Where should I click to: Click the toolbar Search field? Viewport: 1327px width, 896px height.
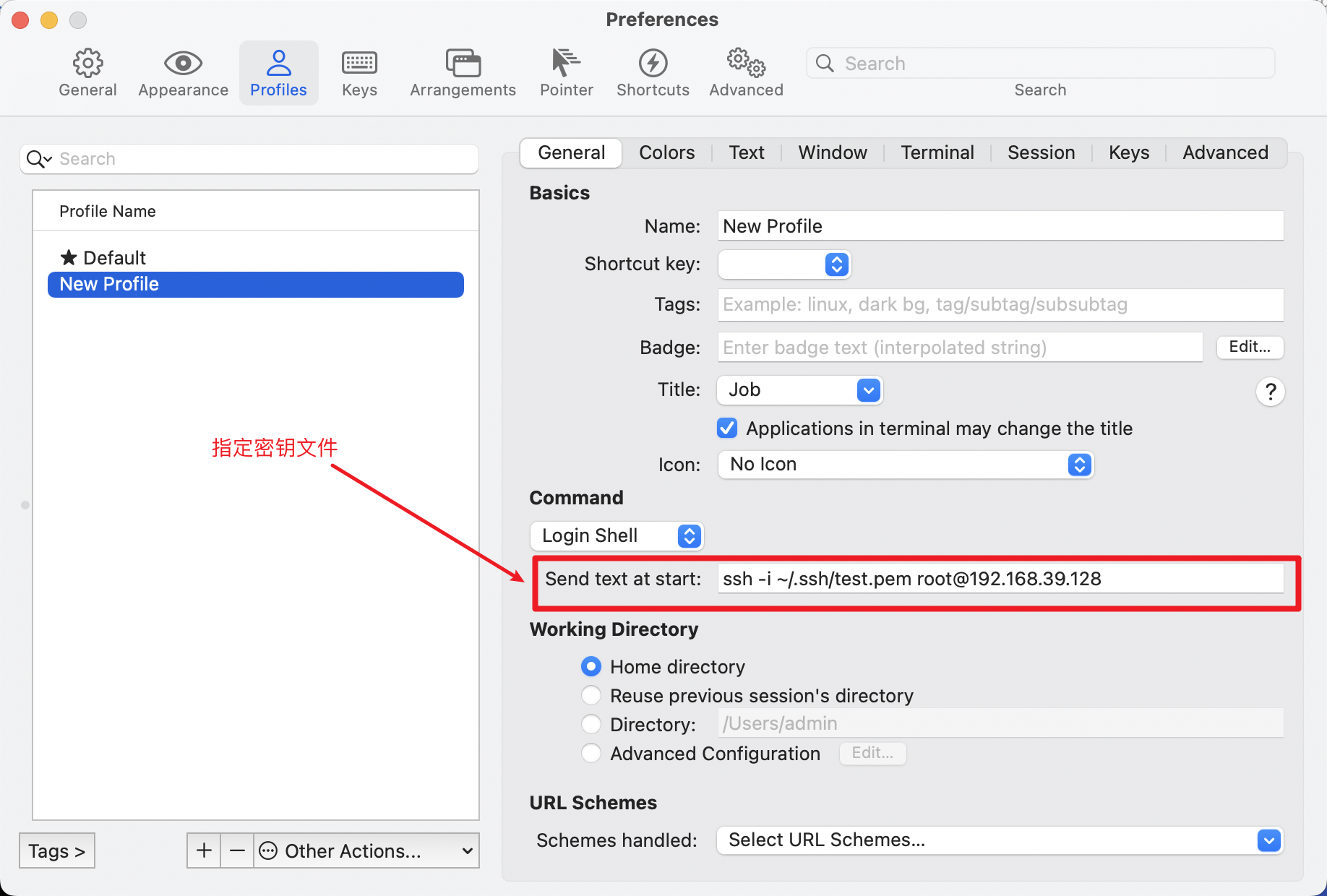1040,64
